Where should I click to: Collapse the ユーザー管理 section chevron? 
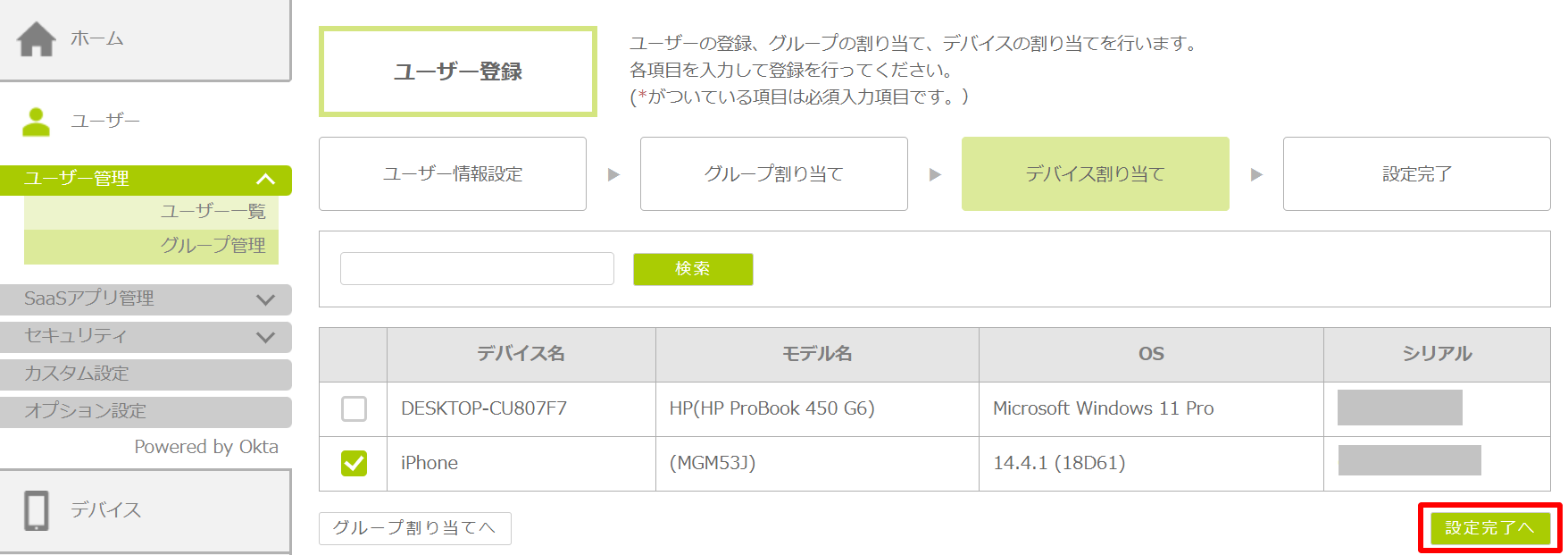(x=265, y=180)
